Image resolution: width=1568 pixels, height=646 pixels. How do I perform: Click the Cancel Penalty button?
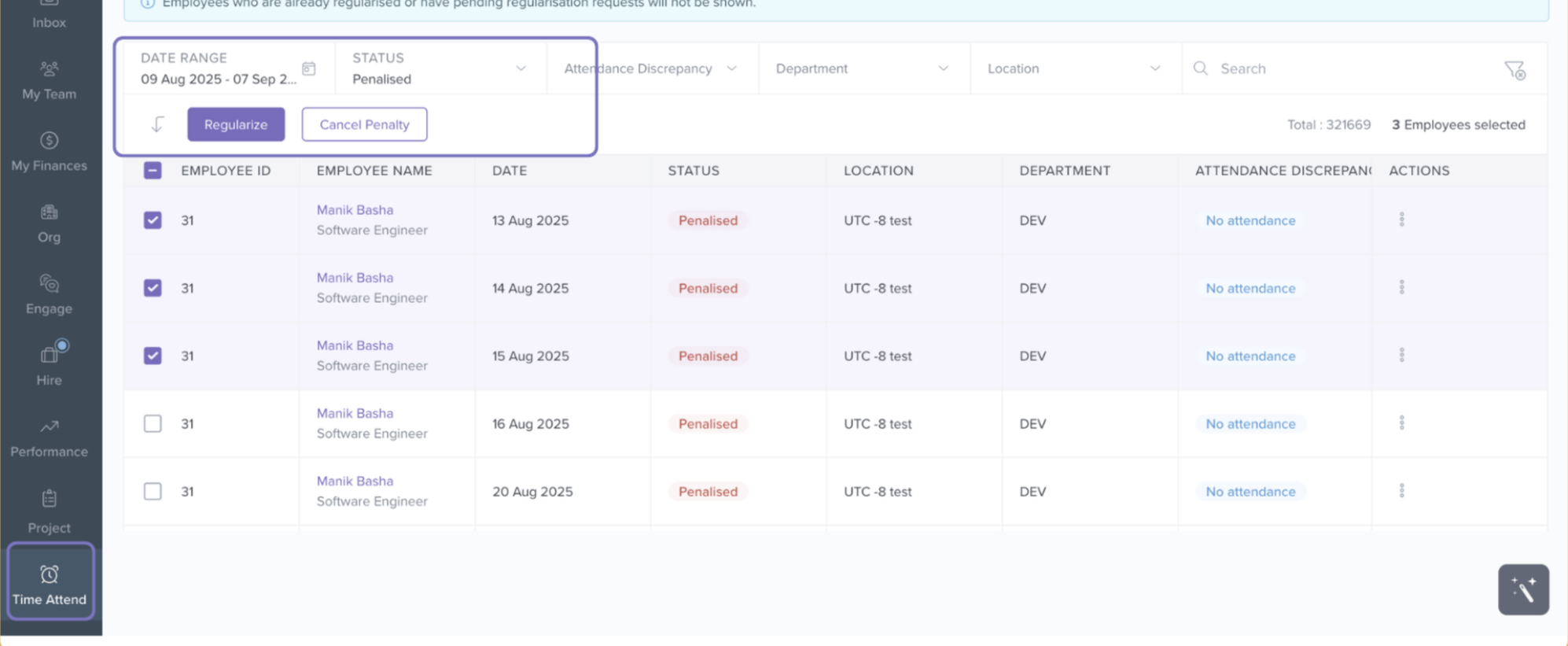(364, 124)
